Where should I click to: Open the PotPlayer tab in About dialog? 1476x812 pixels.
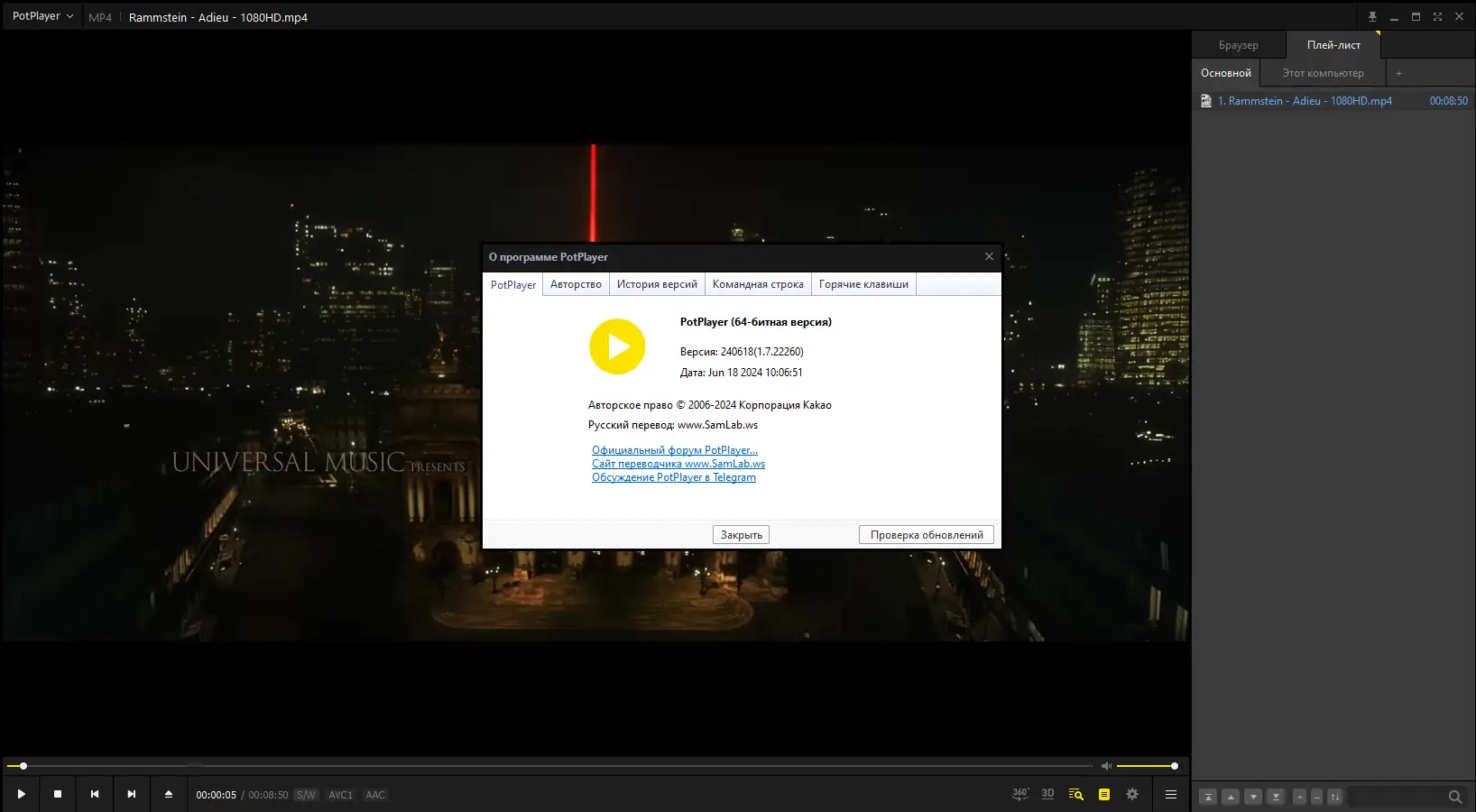(x=513, y=284)
